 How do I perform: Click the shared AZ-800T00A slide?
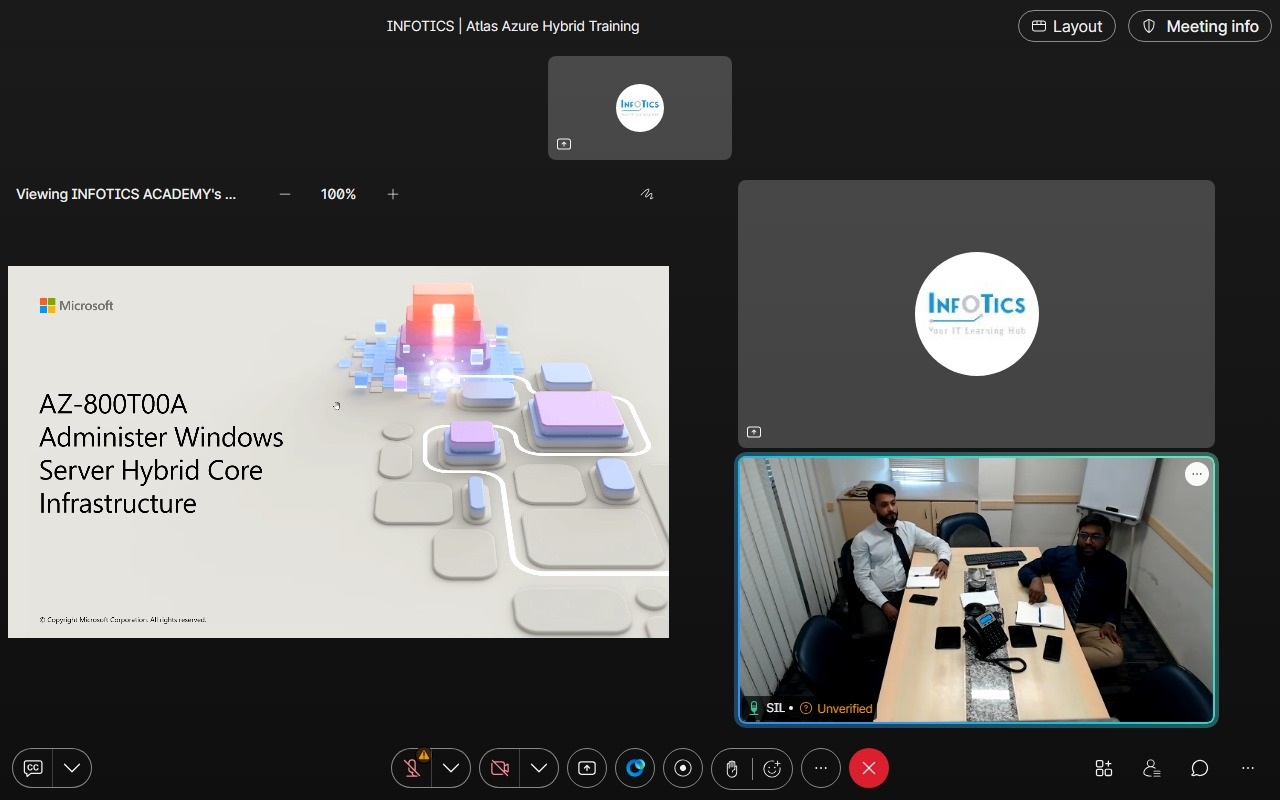338,452
